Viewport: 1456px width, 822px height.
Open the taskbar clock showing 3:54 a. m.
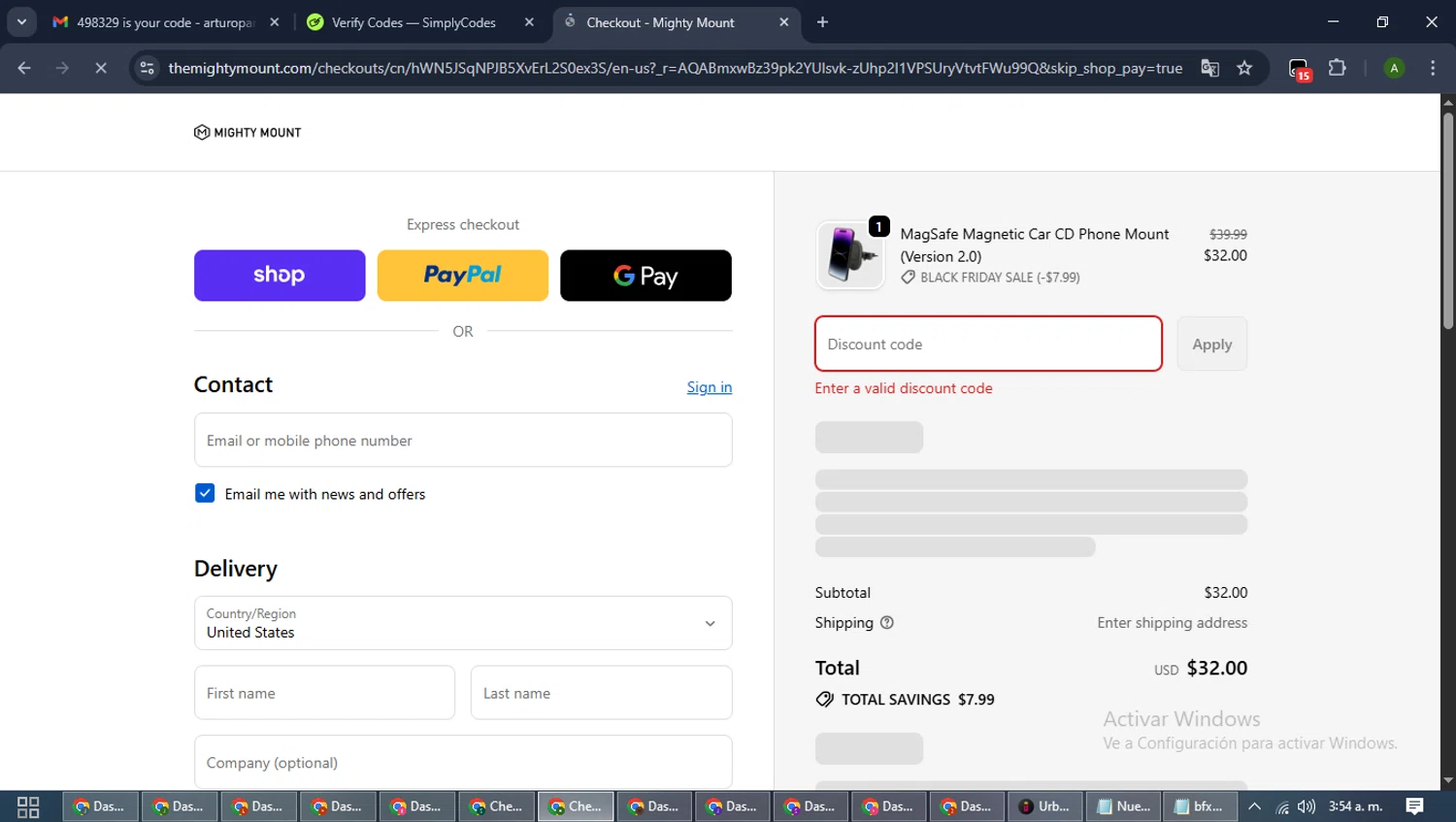tap(1355, 806)
